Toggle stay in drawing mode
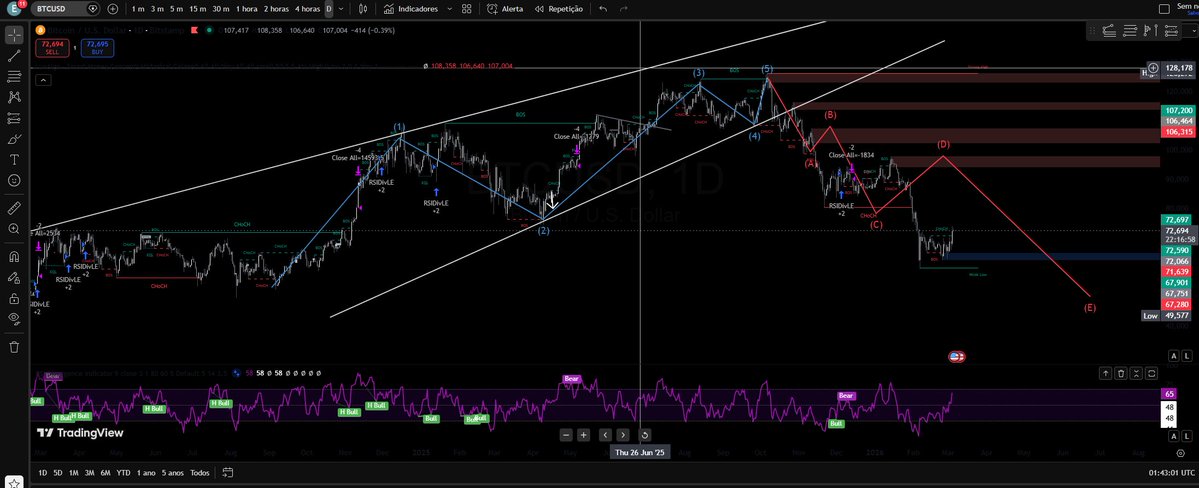The height and width of the screenshot is (488, 1199). [14, 278]
